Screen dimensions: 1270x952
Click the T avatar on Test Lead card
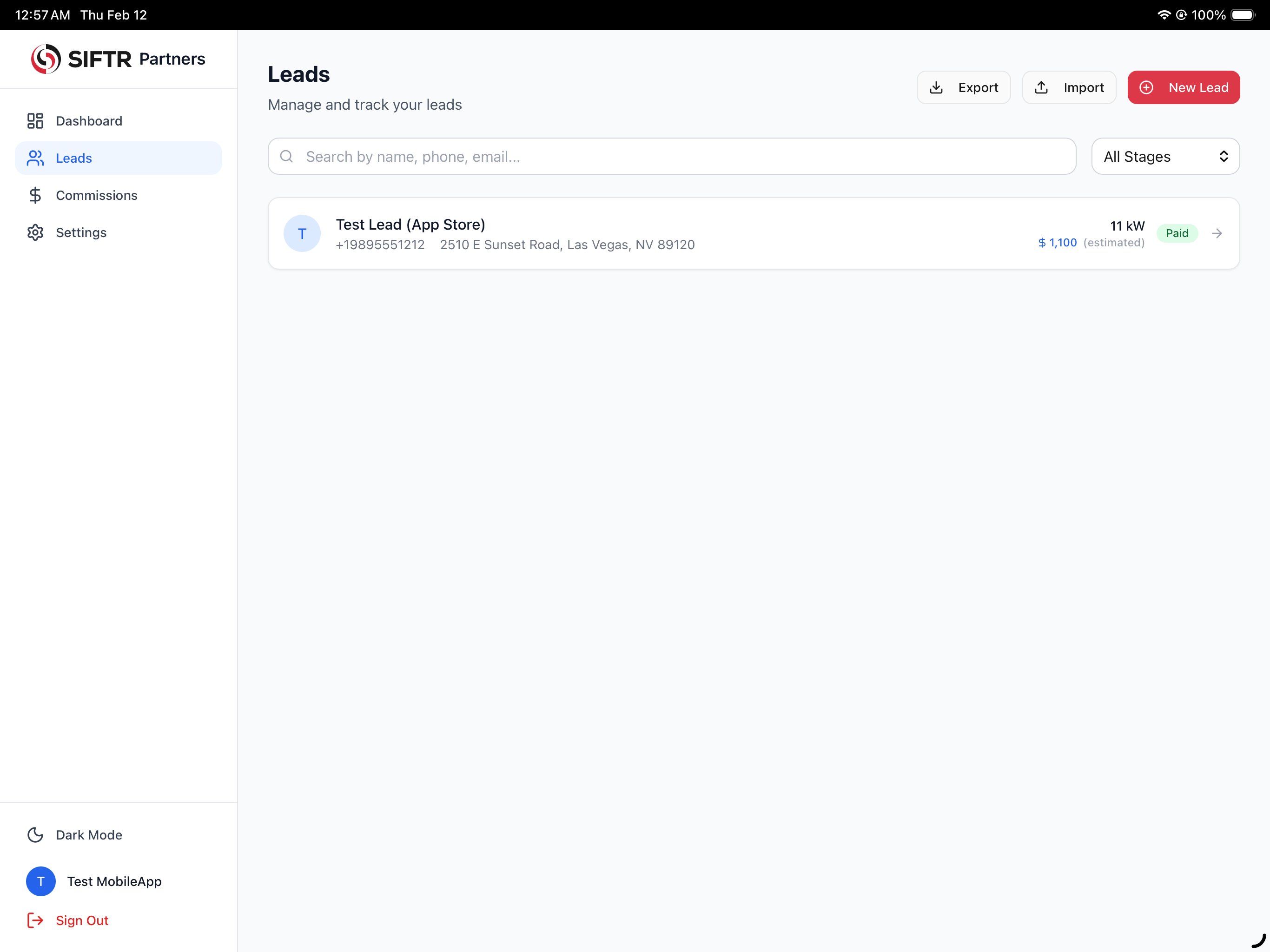[302, 233]
